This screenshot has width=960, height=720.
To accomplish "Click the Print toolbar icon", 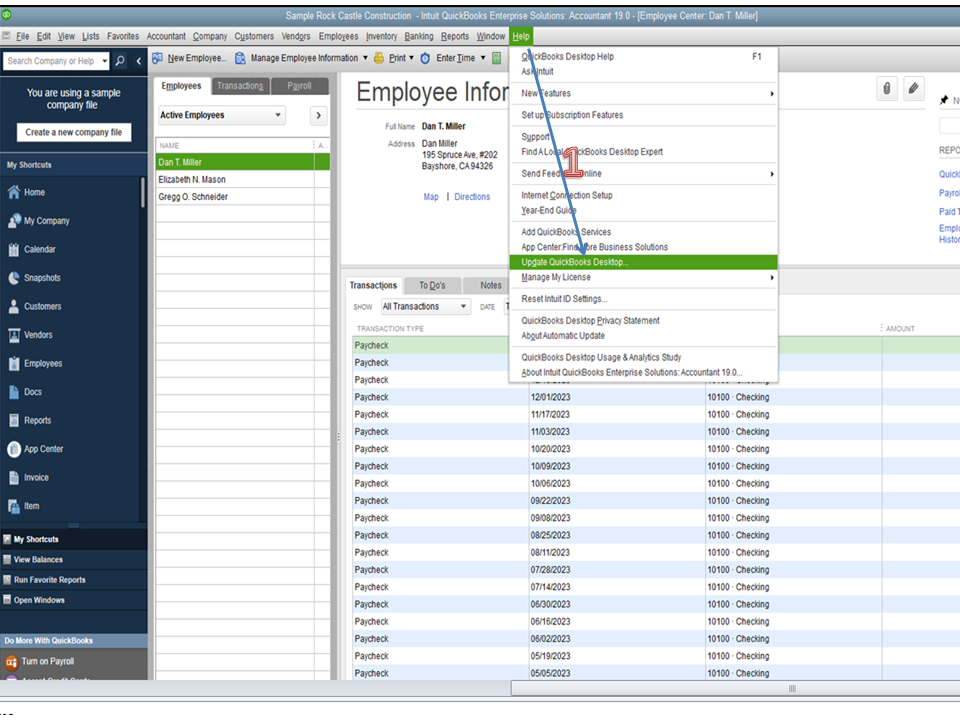I will click(x=379, y=58).
